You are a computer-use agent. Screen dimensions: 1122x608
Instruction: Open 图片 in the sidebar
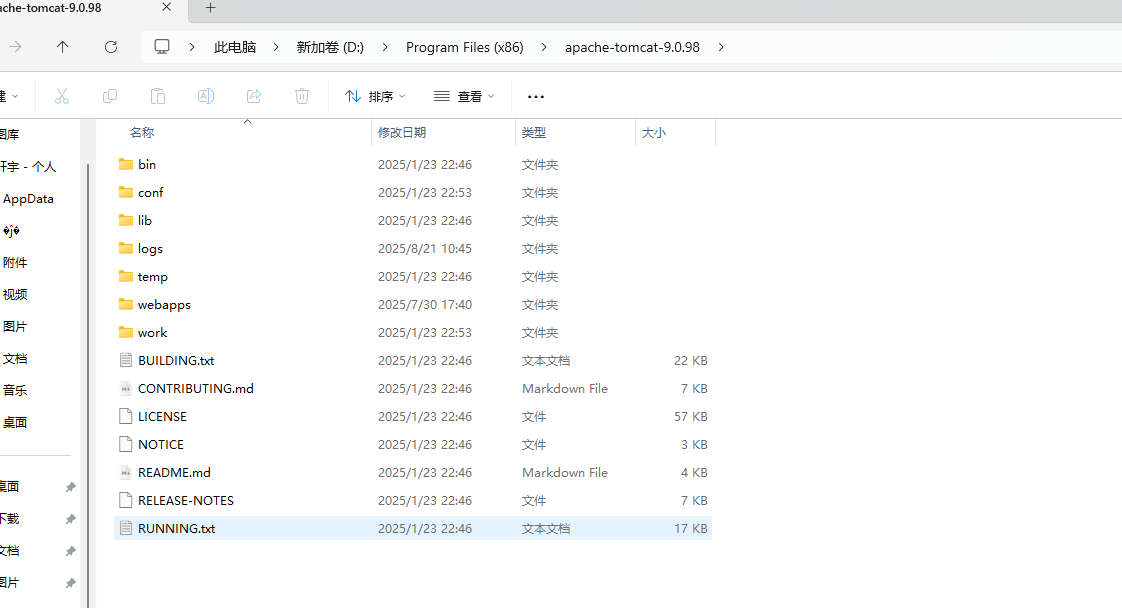15,327
